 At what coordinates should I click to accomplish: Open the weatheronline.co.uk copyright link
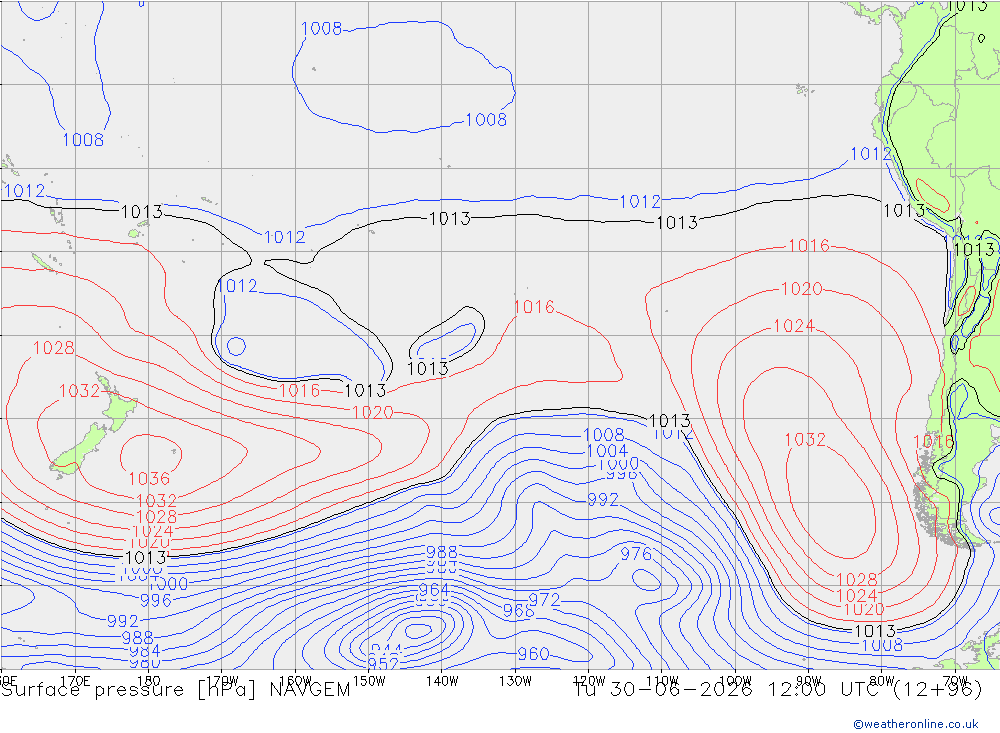916,724
